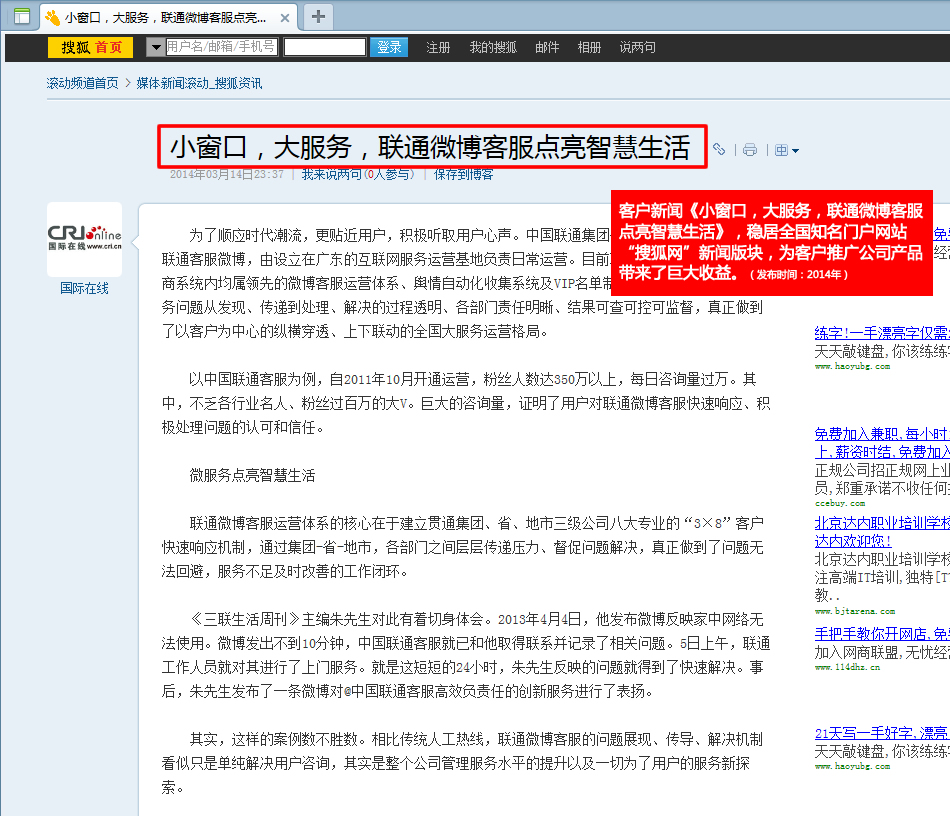This screenshot has width=950, height=816.
Task: Expand the login account type dropdown arrow
Action: pyautogui.click(x=155, y=47)
